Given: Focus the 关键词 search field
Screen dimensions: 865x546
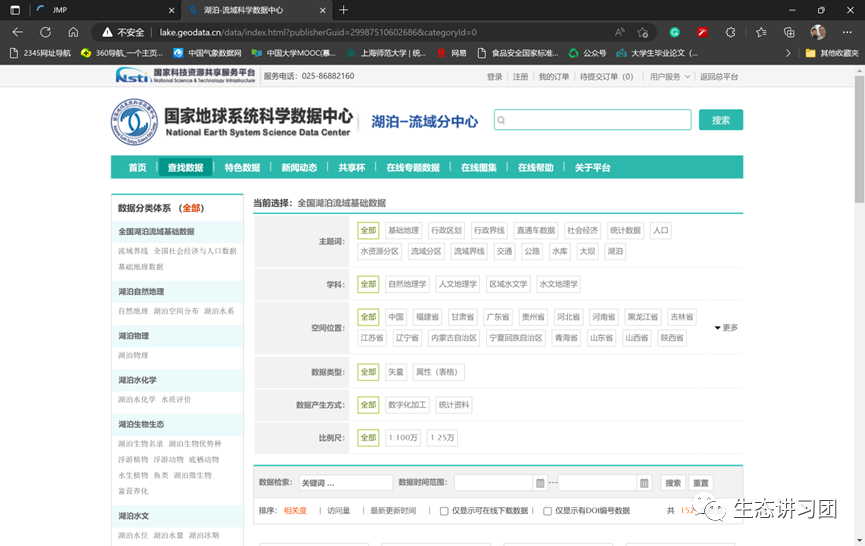Looking at the screenshot, I should click(x=346, y=483).
